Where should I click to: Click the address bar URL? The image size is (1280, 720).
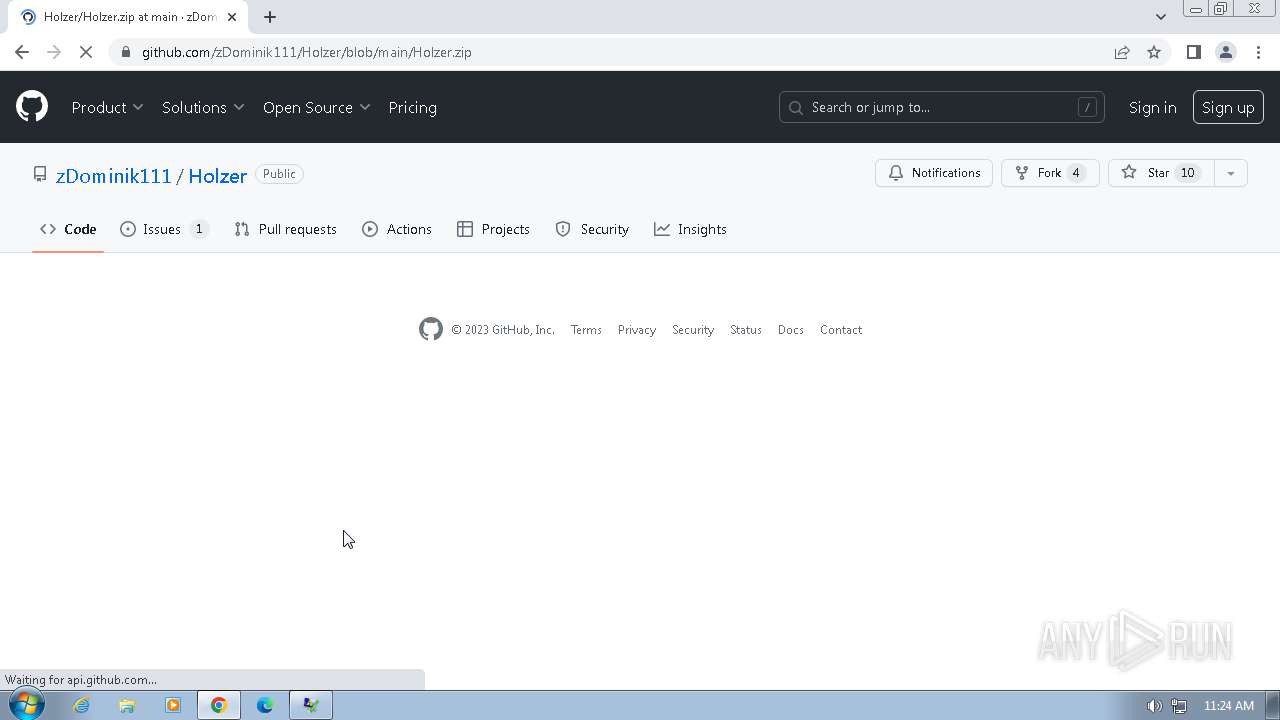point(307,52)
